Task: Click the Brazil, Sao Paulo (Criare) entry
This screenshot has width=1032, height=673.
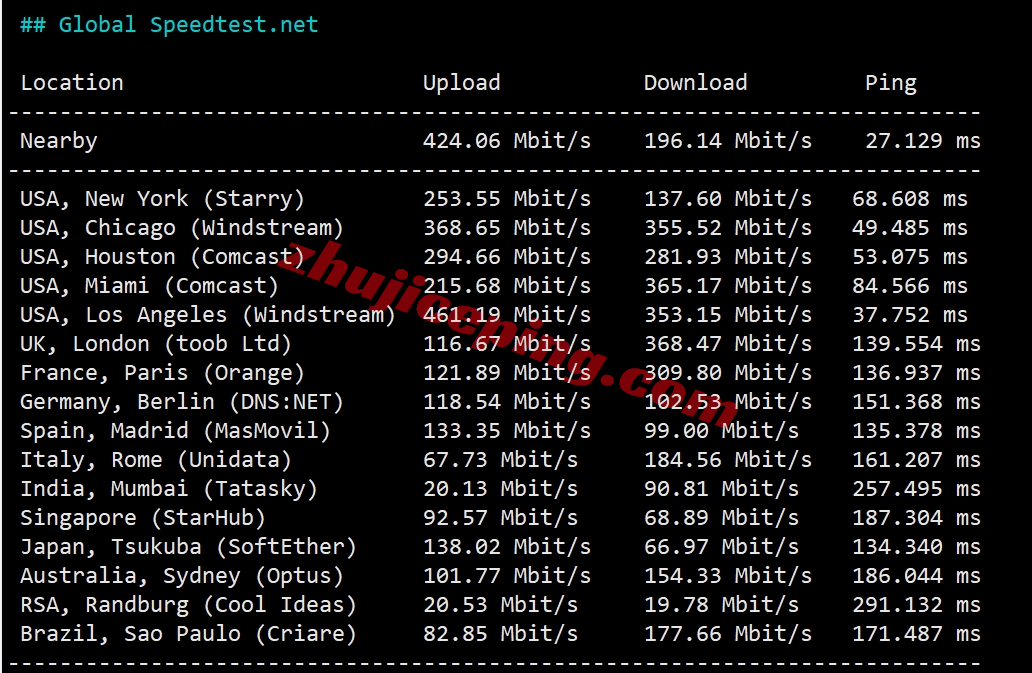Action: [x=188, y=634]
